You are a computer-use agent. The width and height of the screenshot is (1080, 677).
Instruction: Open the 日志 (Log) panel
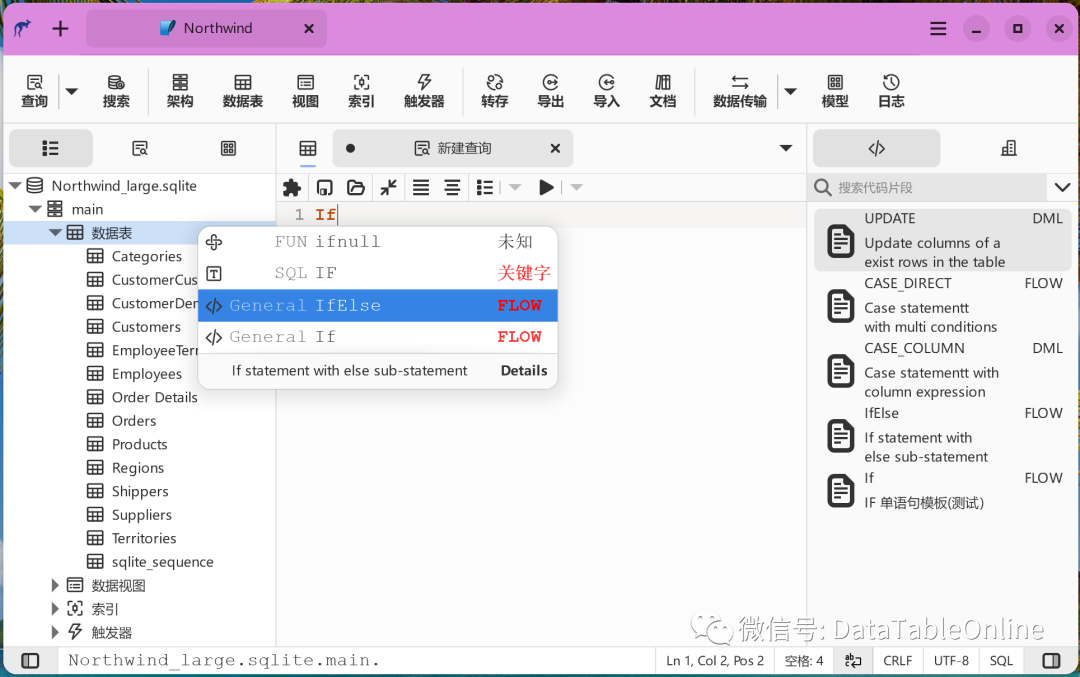pos(890,90)
